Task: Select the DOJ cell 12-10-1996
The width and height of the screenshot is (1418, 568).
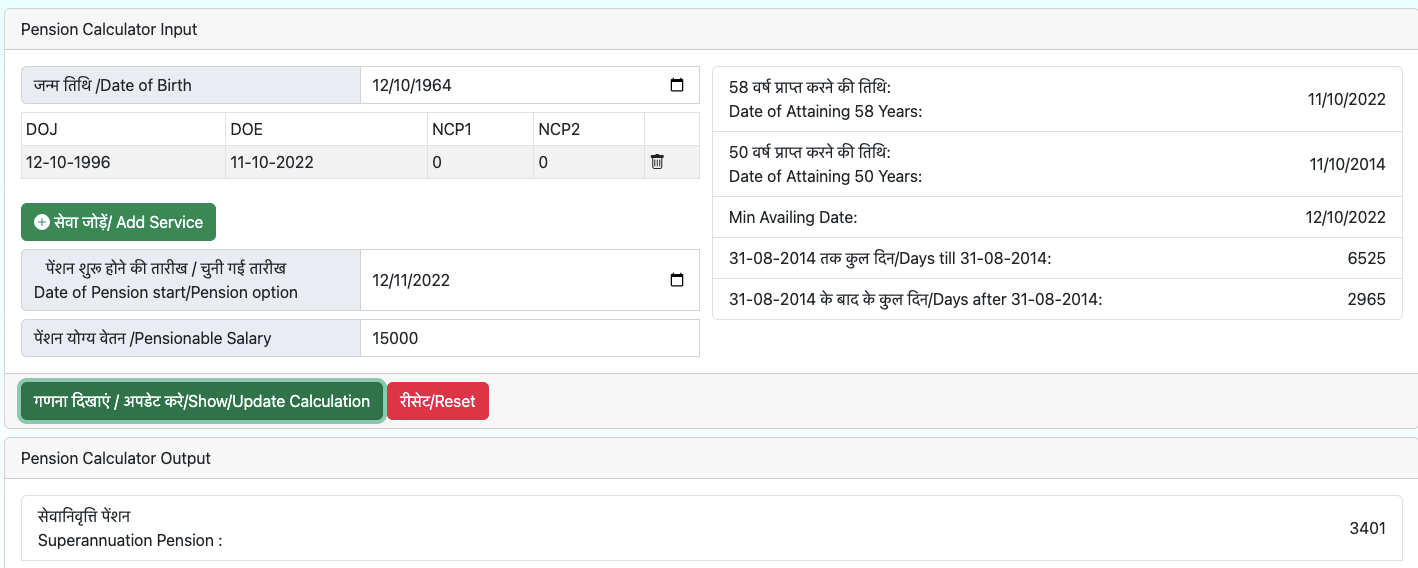Action: click(x=68, y=162)
